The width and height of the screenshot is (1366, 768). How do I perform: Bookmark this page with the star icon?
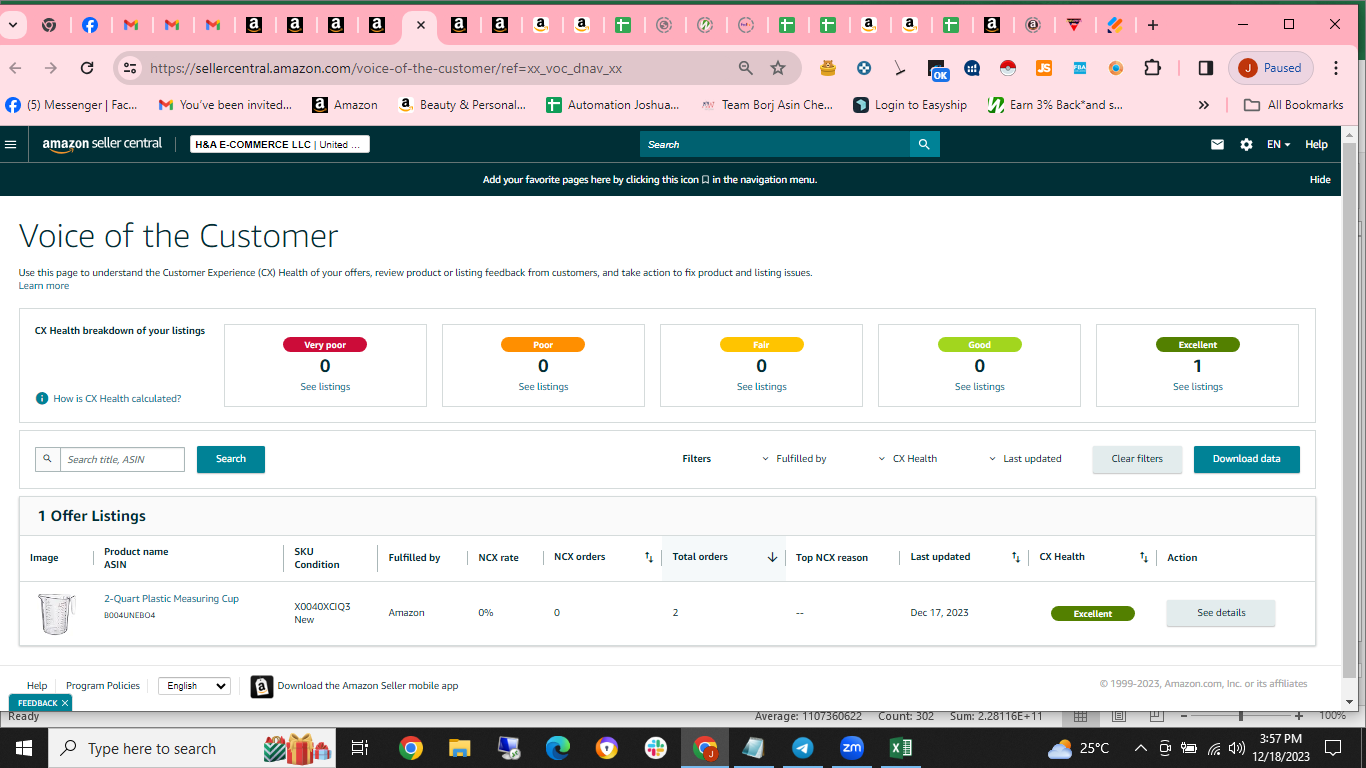tap(778, 68)
